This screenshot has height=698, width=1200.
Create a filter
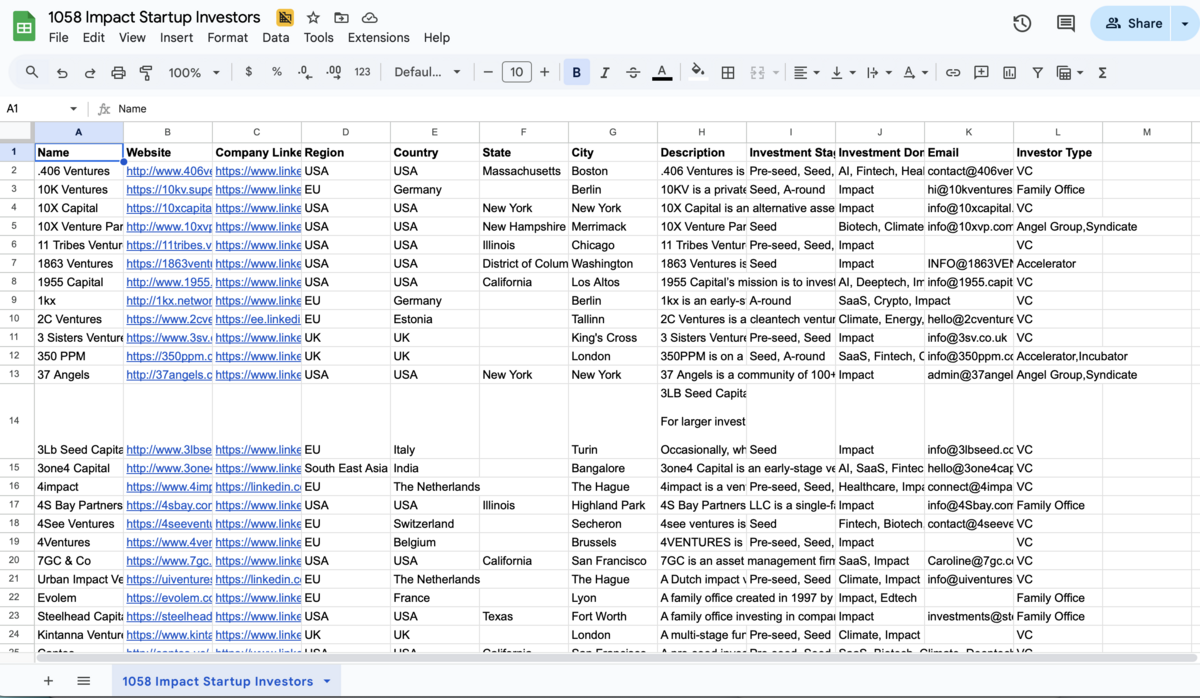(x=1040, y=72)
